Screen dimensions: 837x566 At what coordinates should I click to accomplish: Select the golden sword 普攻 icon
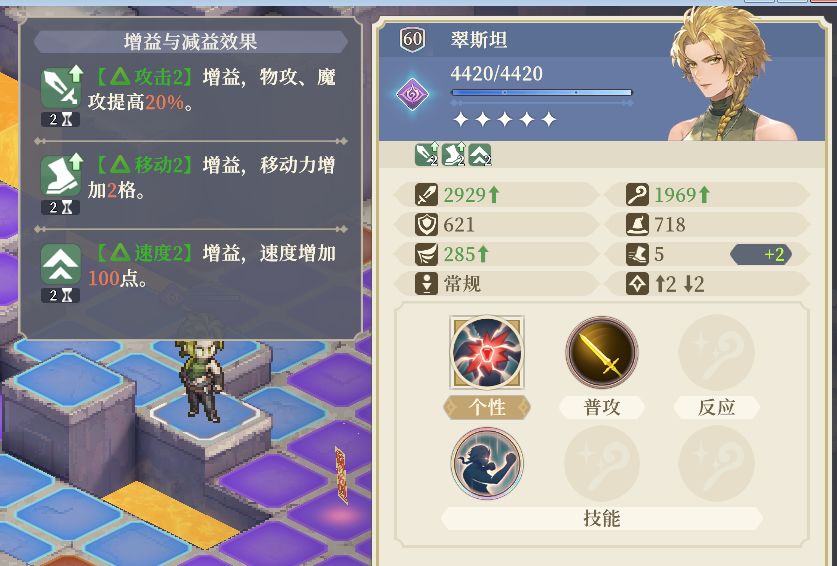click(x=602, y=352)
